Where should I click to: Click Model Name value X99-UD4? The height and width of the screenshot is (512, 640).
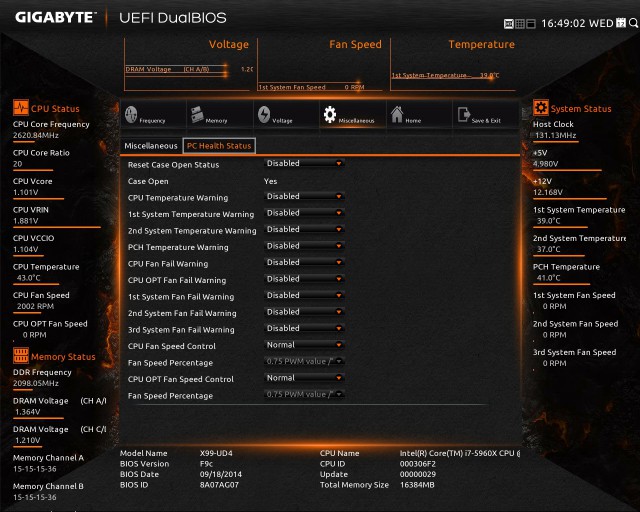pyautogui.click(x=216, y=453)
